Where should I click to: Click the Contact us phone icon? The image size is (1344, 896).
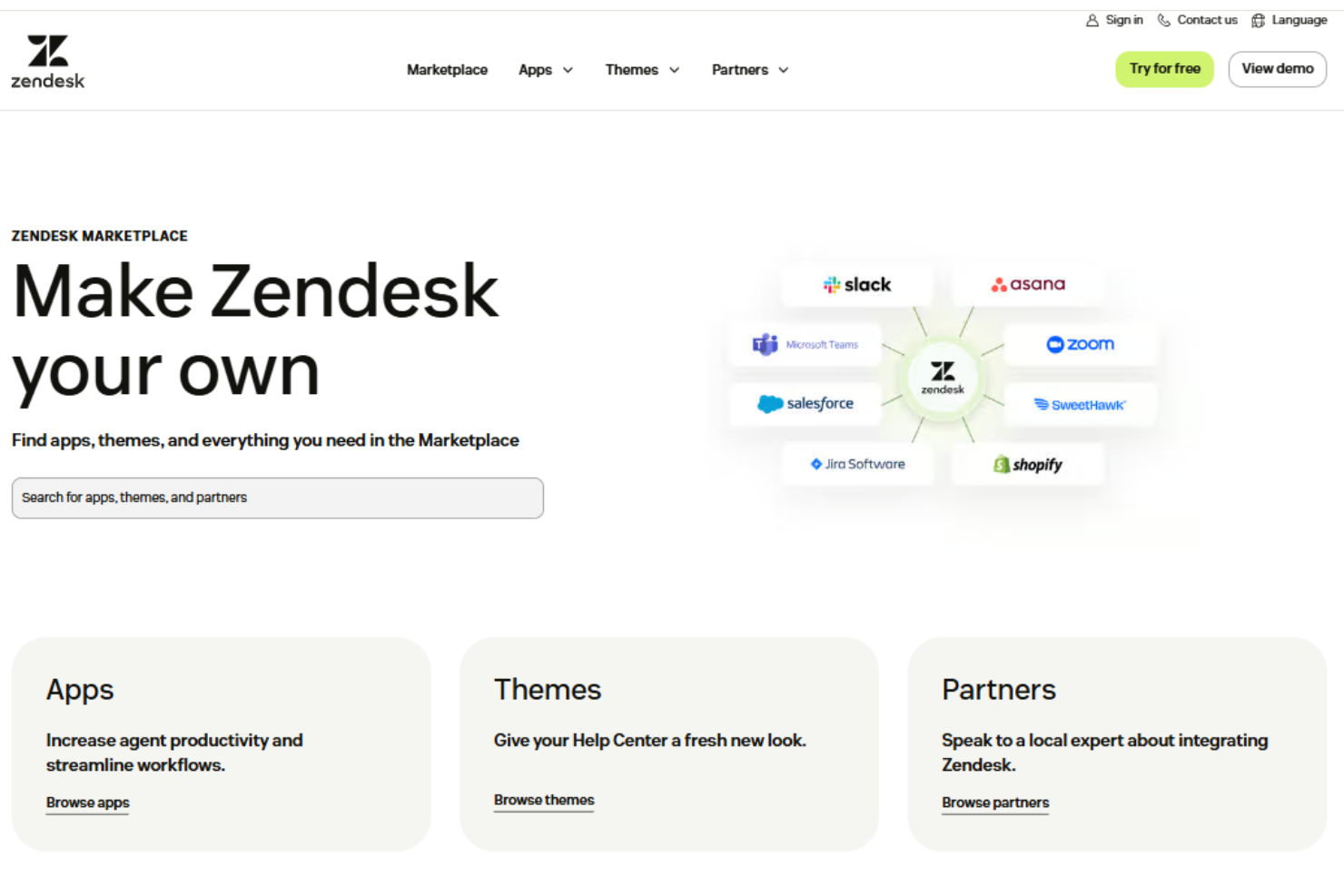click(1162, 20)
